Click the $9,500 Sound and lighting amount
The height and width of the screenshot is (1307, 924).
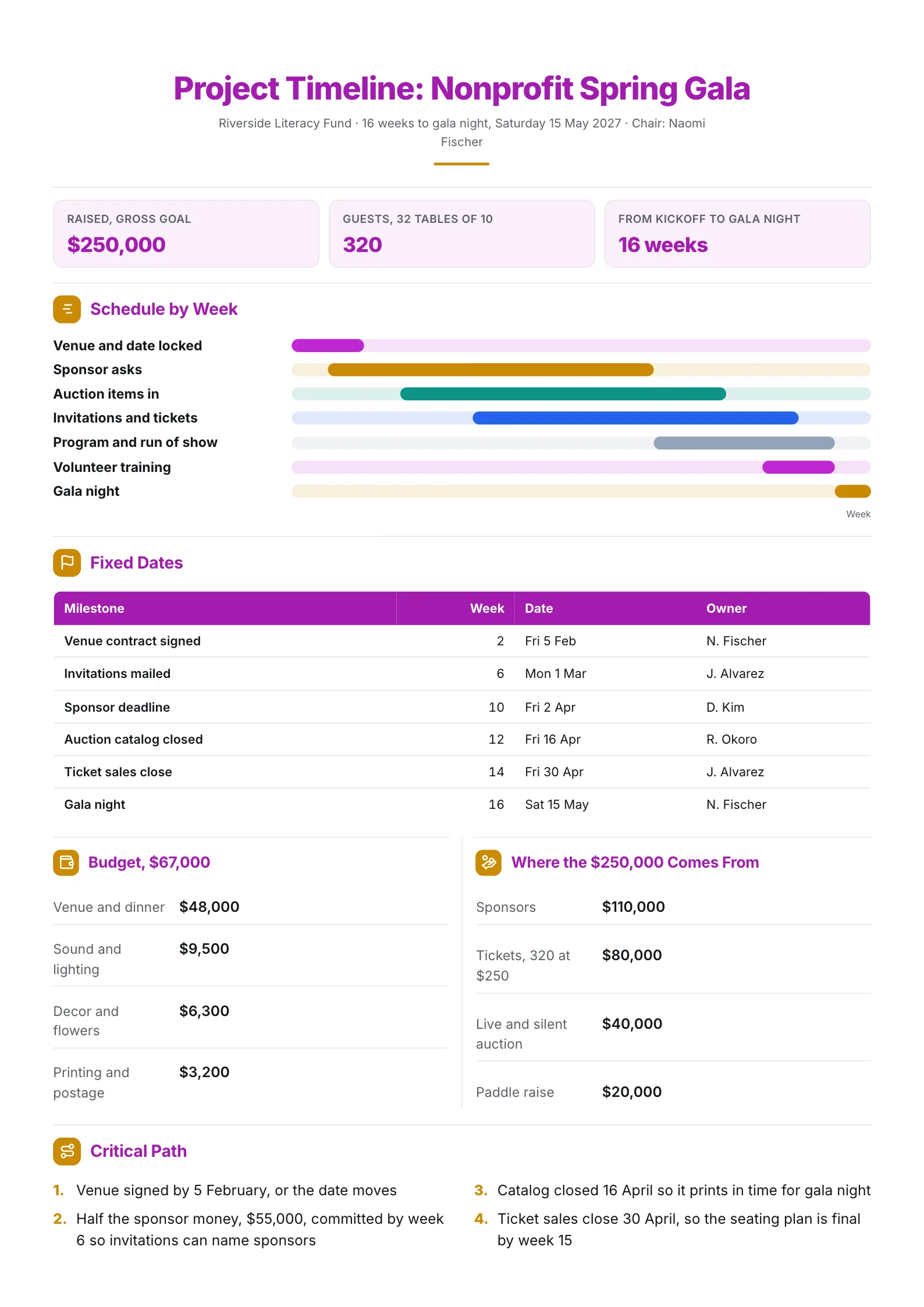[204, 949]
